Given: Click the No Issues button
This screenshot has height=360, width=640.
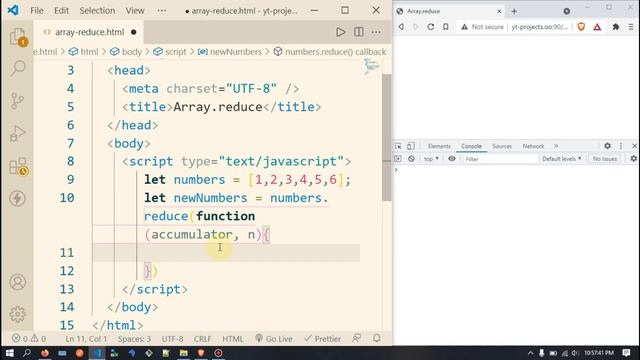Looking at the screenshot, I should coord(604,159).
